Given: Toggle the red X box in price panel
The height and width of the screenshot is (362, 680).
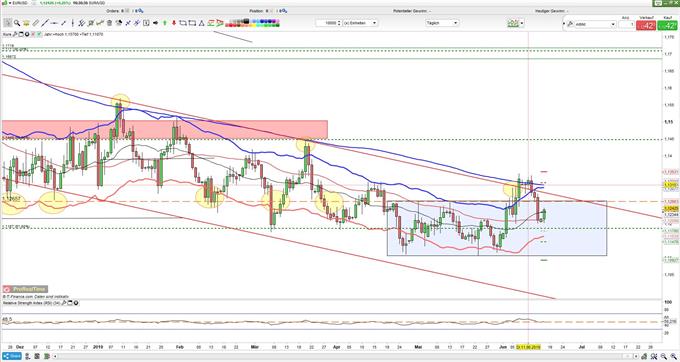Looking at the screenshot, I should point(33,34).
